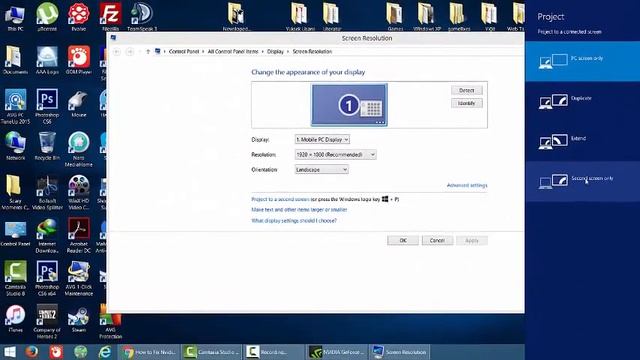Switch to NVIDIA GeForce taskbar window

click(x=336, y=352)
